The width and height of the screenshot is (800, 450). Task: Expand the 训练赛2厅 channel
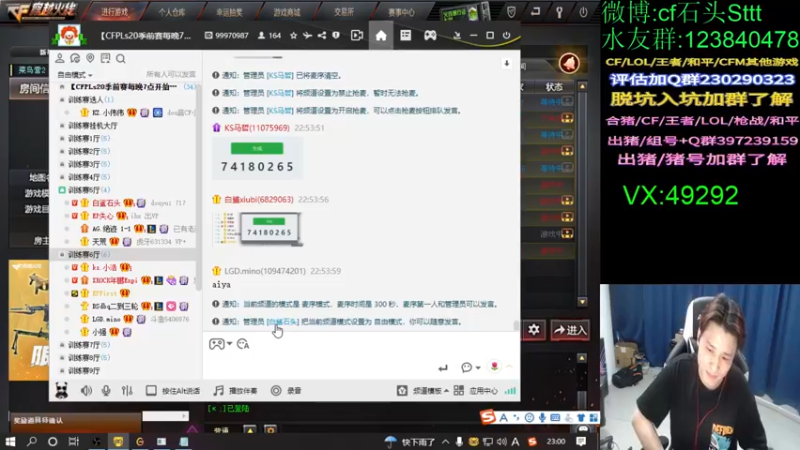click(62, 151)
